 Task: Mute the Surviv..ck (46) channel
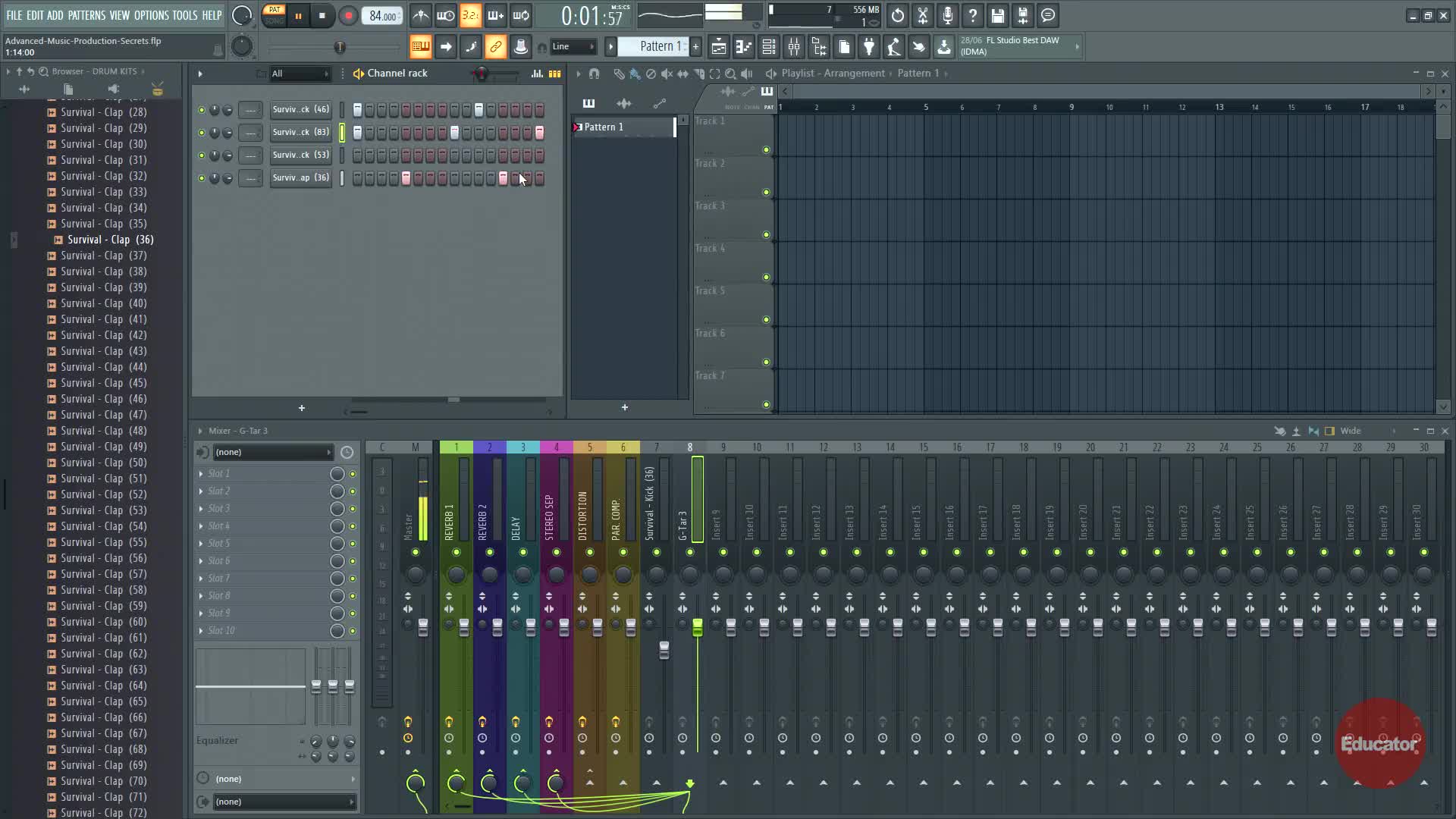pyautogui.click(x=201, y=110)
